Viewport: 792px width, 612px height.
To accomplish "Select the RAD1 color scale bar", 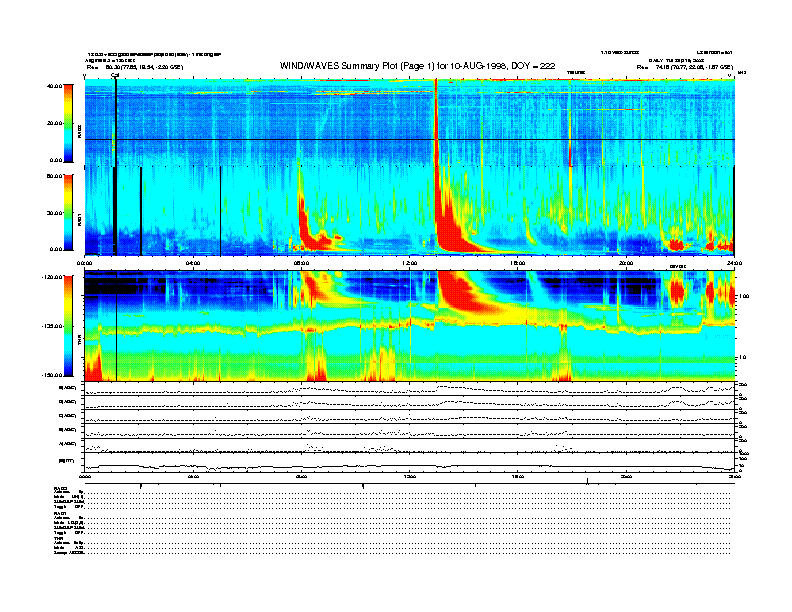I will pos(68,213).
